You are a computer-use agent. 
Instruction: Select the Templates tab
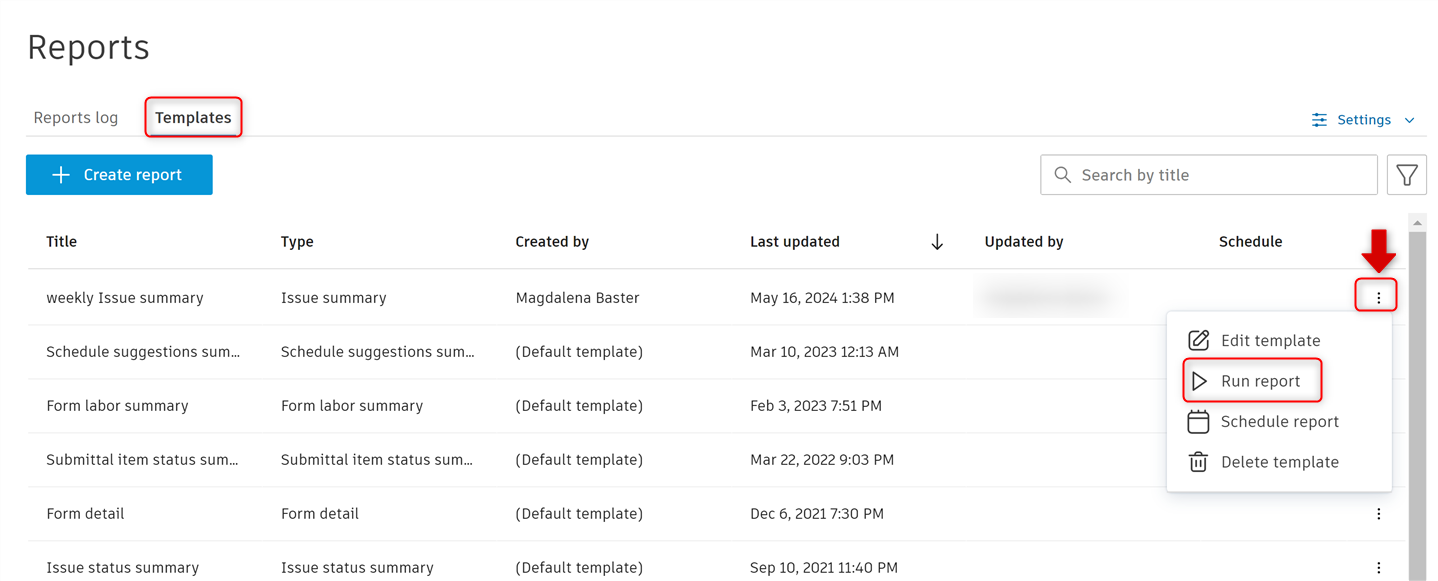pyautogui.click(x=193, y=118)
